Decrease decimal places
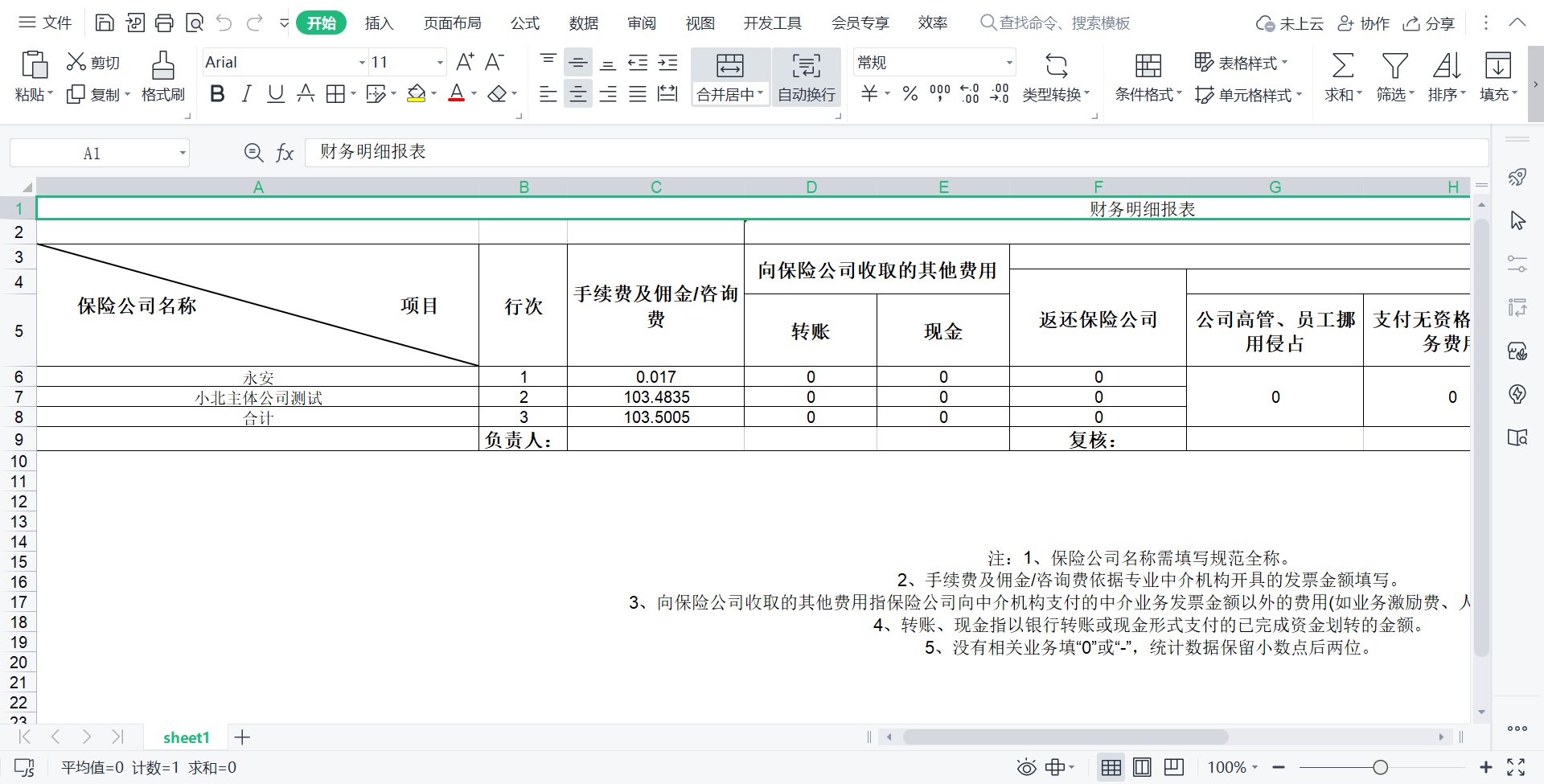Screen dimensions: 1544x784 pos(1000,94)
